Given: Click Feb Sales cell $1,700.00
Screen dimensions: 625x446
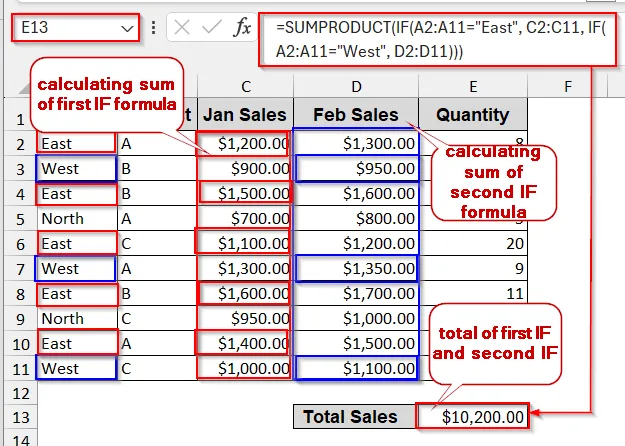Looking at the screenshot, I should point(356,294).
